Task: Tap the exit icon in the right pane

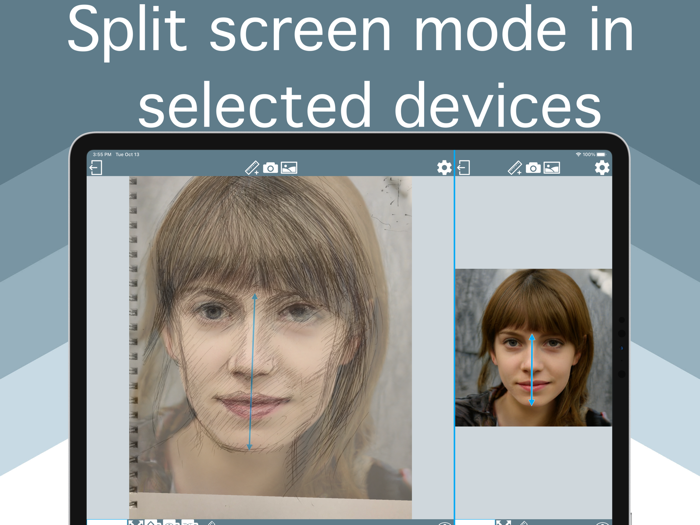Action: pos(464,168)
